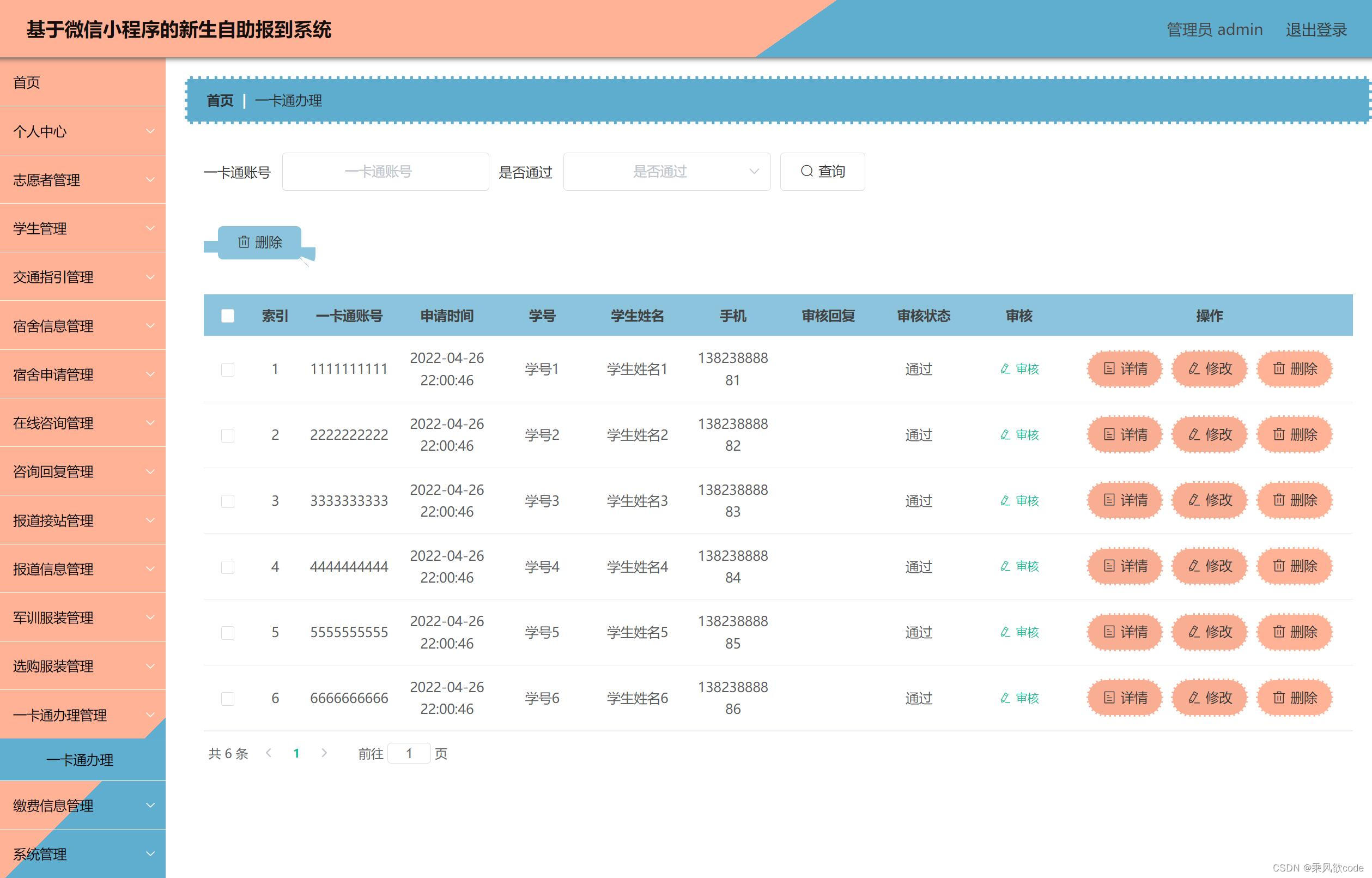Open 详情 details for row 2
This screenshot has width=1372, height=878.
tap(1125, 435)
